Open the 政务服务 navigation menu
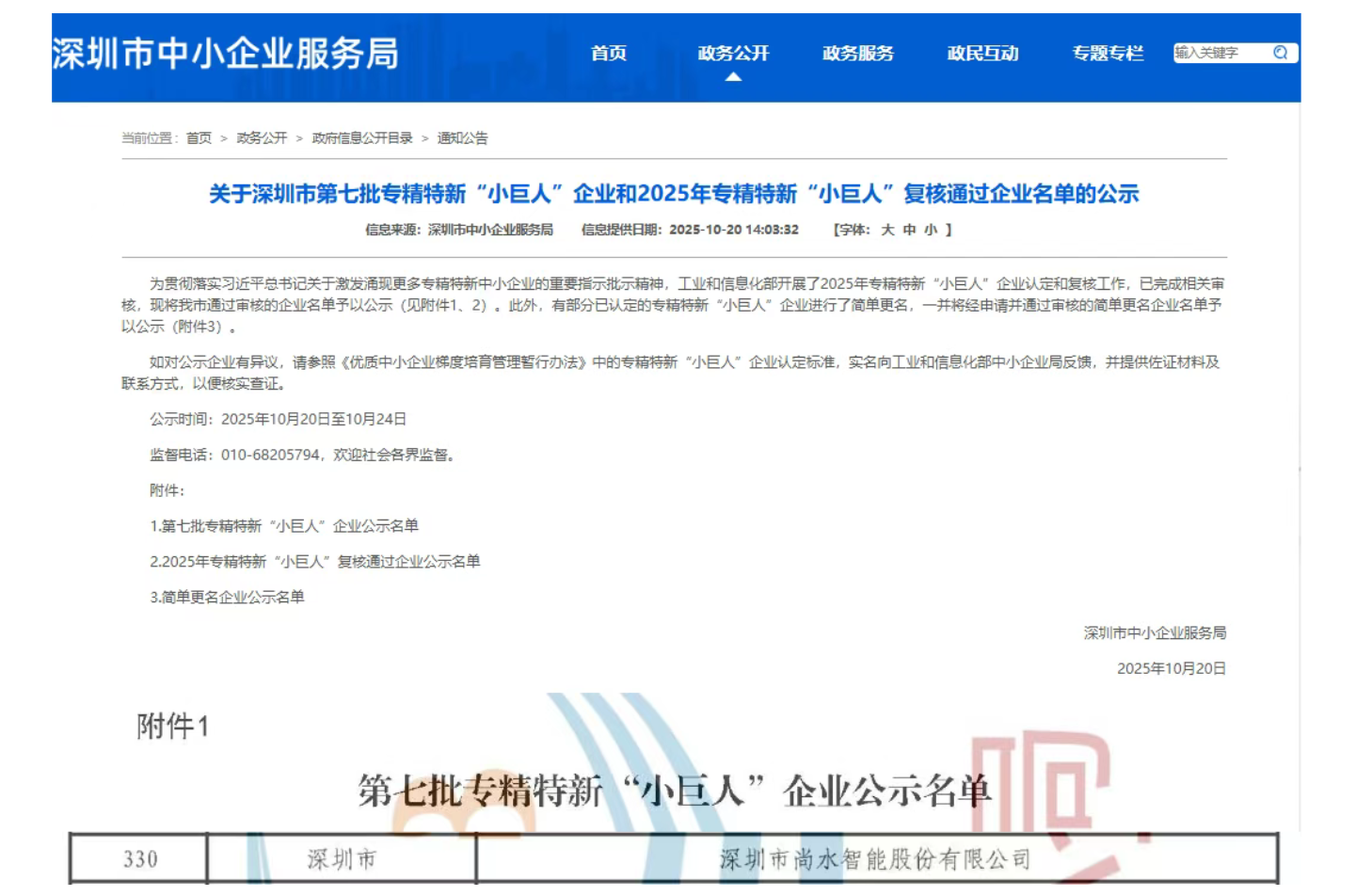1356x896 pixels. [857, 54]
